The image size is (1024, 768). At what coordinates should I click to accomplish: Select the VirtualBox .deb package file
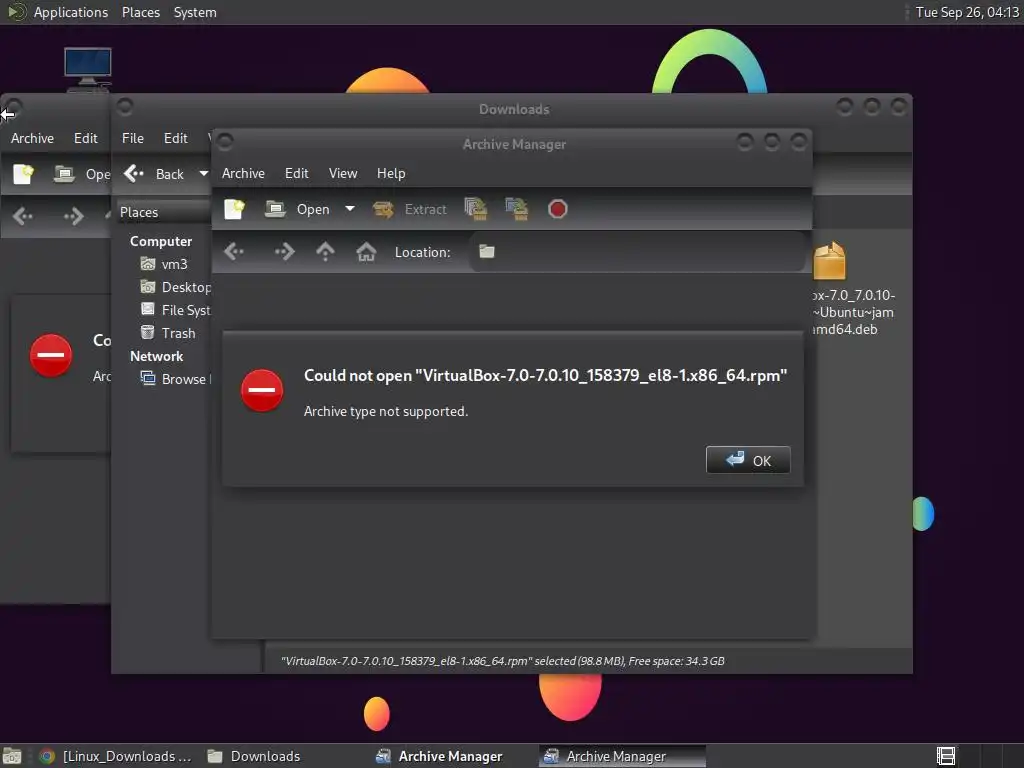tap(853, 289)
